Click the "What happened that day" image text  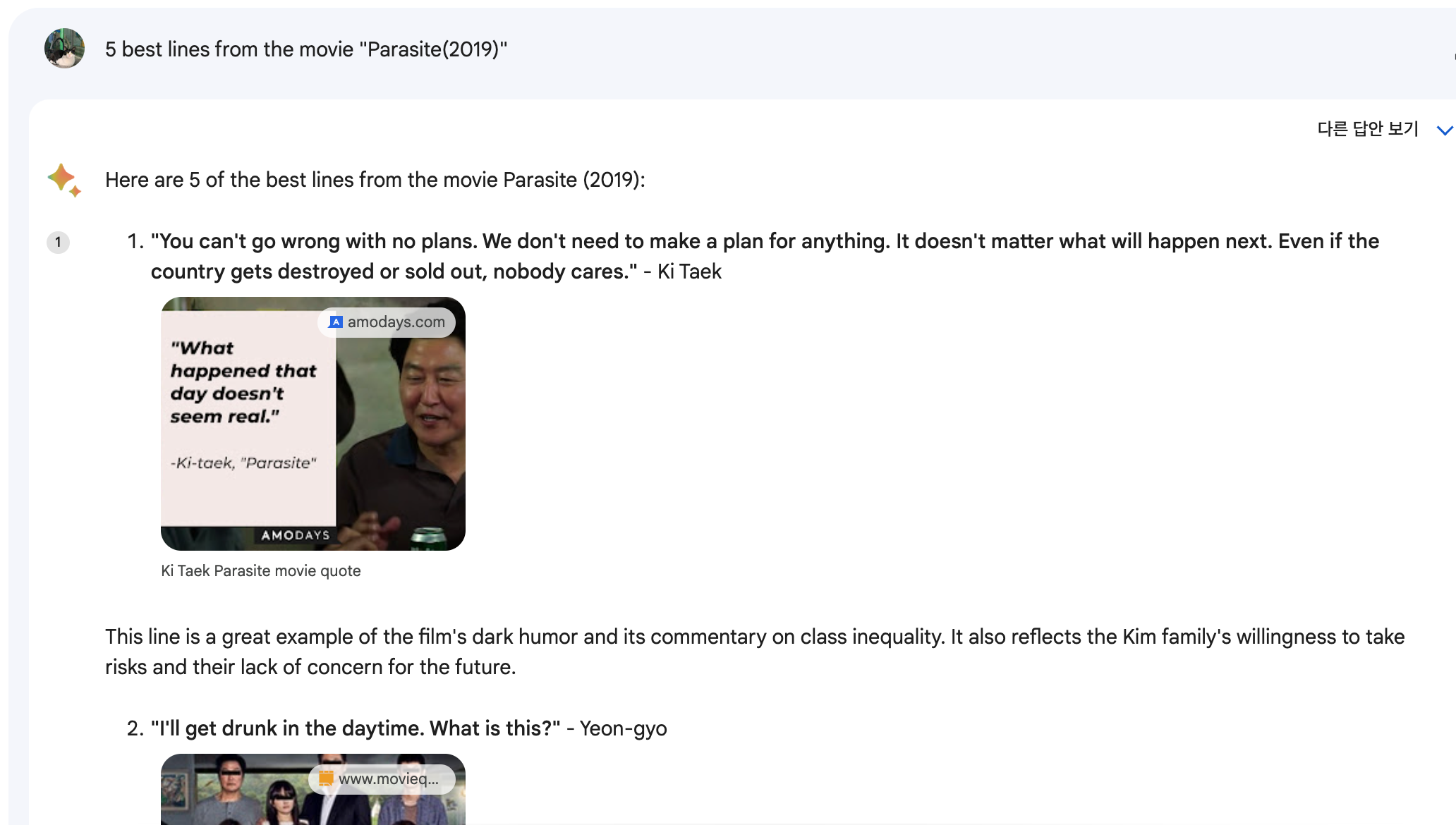click(x=243, y=382)
